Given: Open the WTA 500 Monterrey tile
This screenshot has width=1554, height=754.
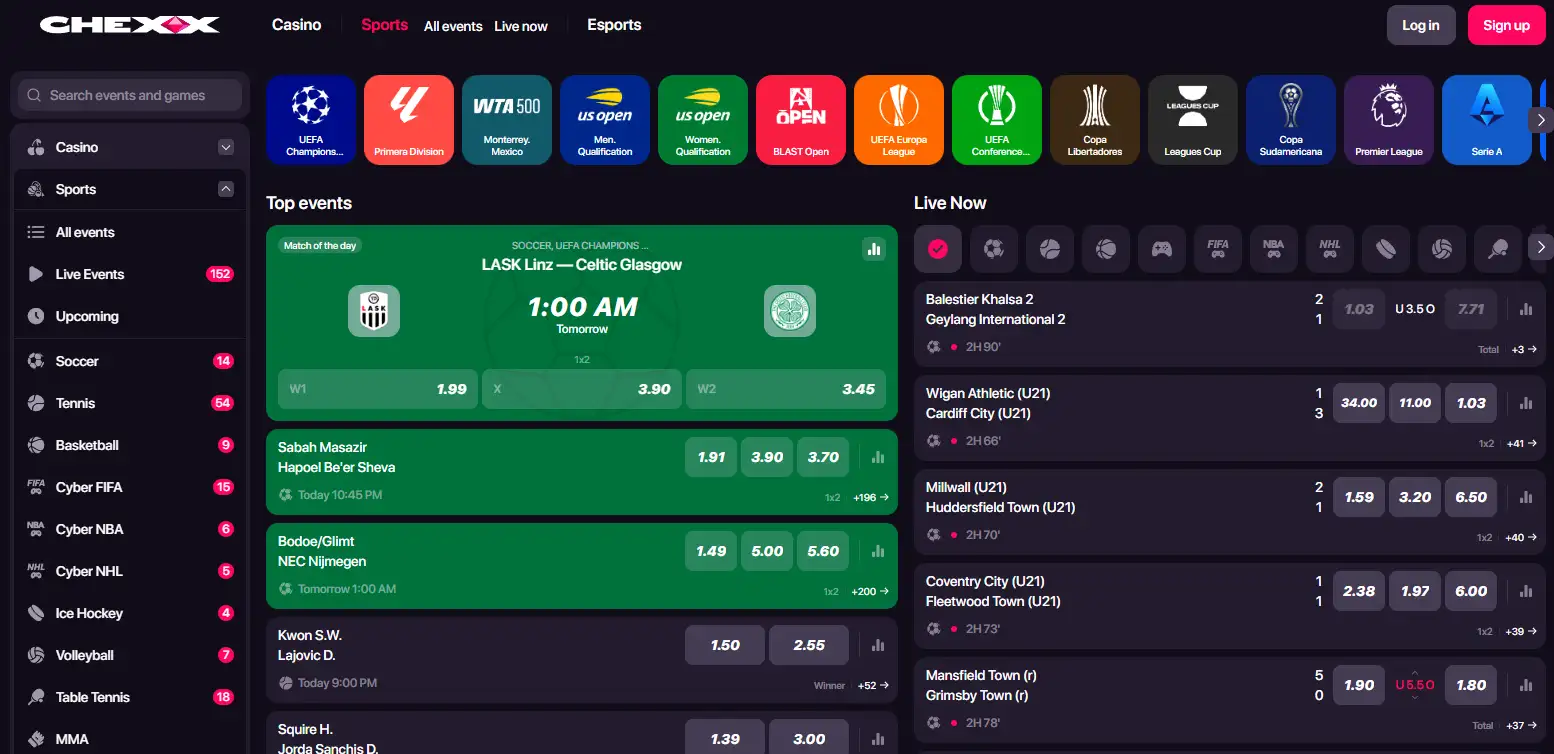Looking at the screenshot, I should tap(507, 120).
